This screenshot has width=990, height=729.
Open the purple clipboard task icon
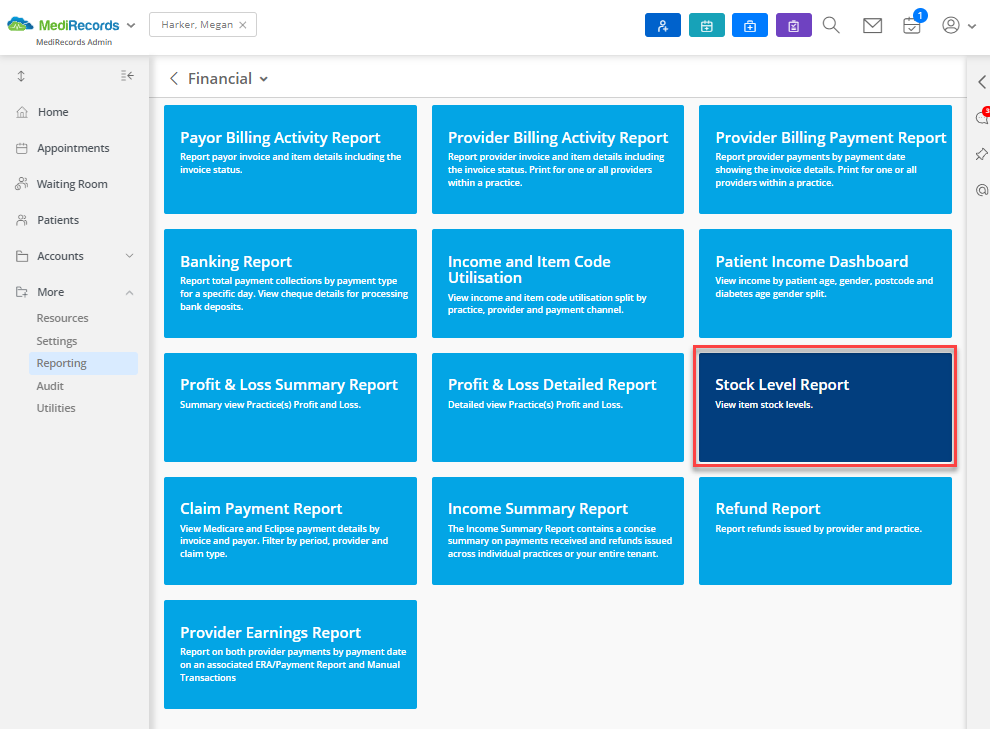pos(794,25)
